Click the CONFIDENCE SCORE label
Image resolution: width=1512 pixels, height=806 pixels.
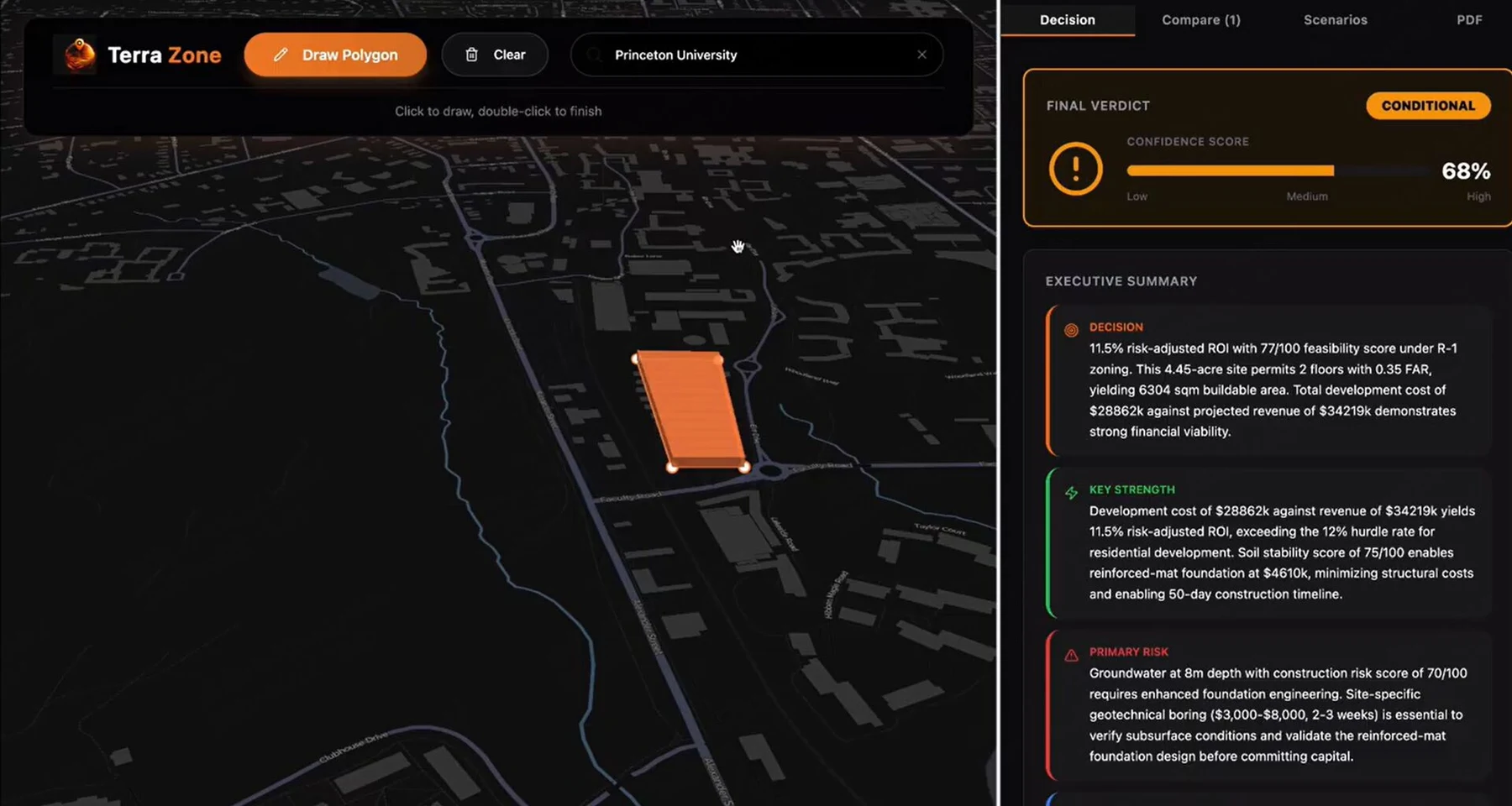tap(1187, 142)
